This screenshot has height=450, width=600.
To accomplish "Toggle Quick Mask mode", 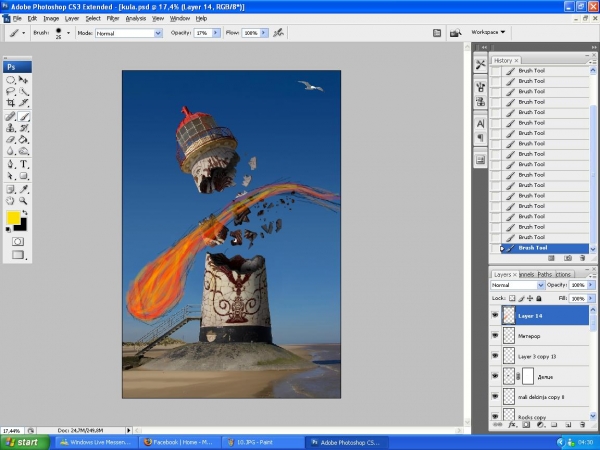I will coord(18,241).
